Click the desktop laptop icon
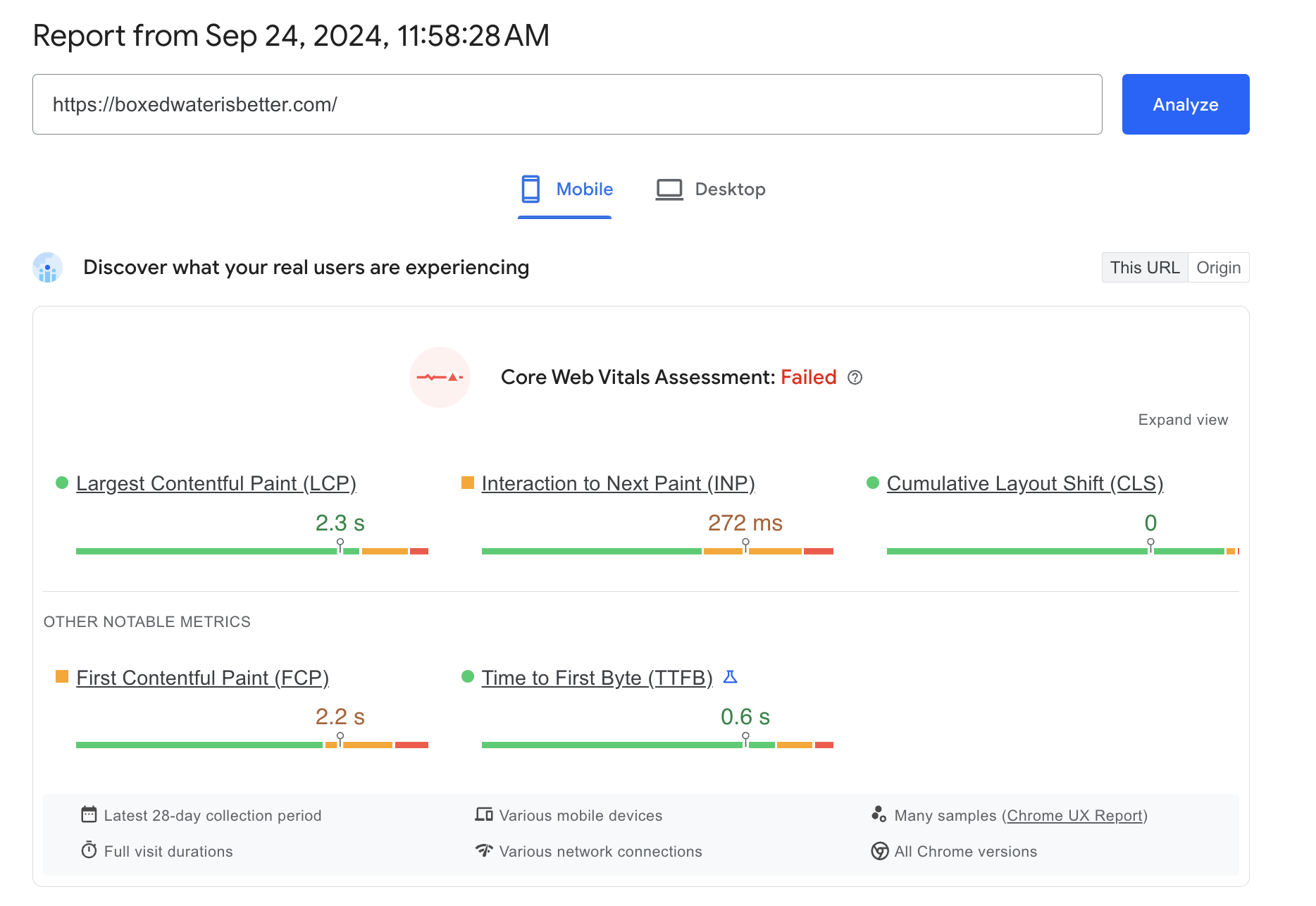 (669, 190)
